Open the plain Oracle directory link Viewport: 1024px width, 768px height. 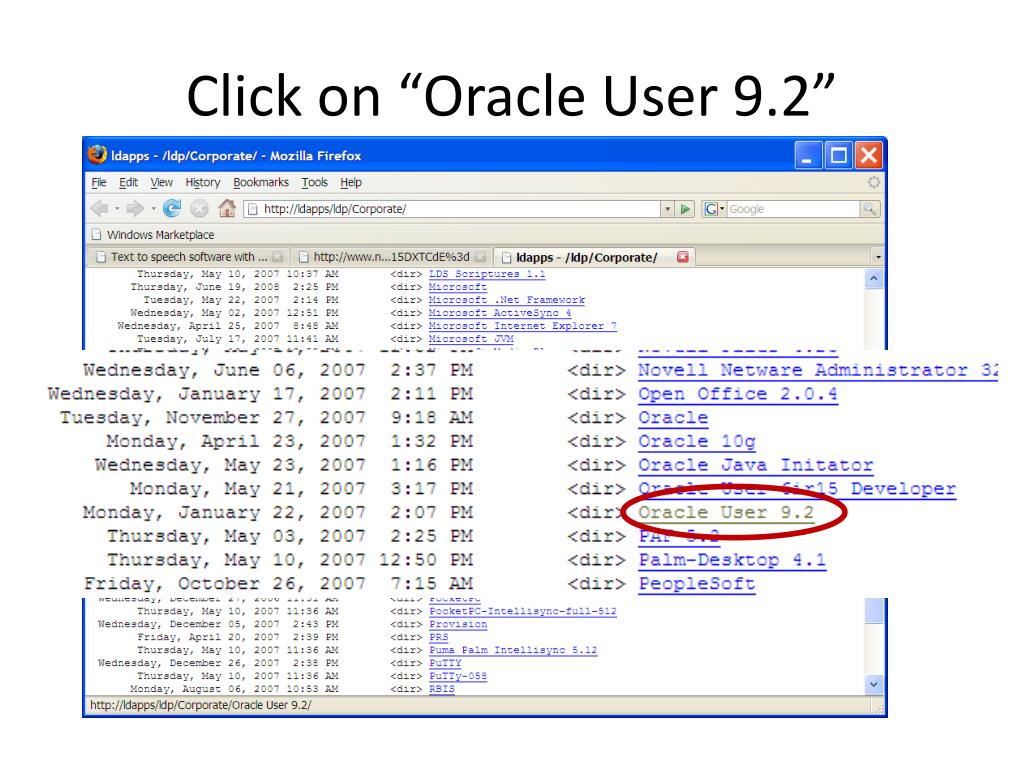[673, 417]
